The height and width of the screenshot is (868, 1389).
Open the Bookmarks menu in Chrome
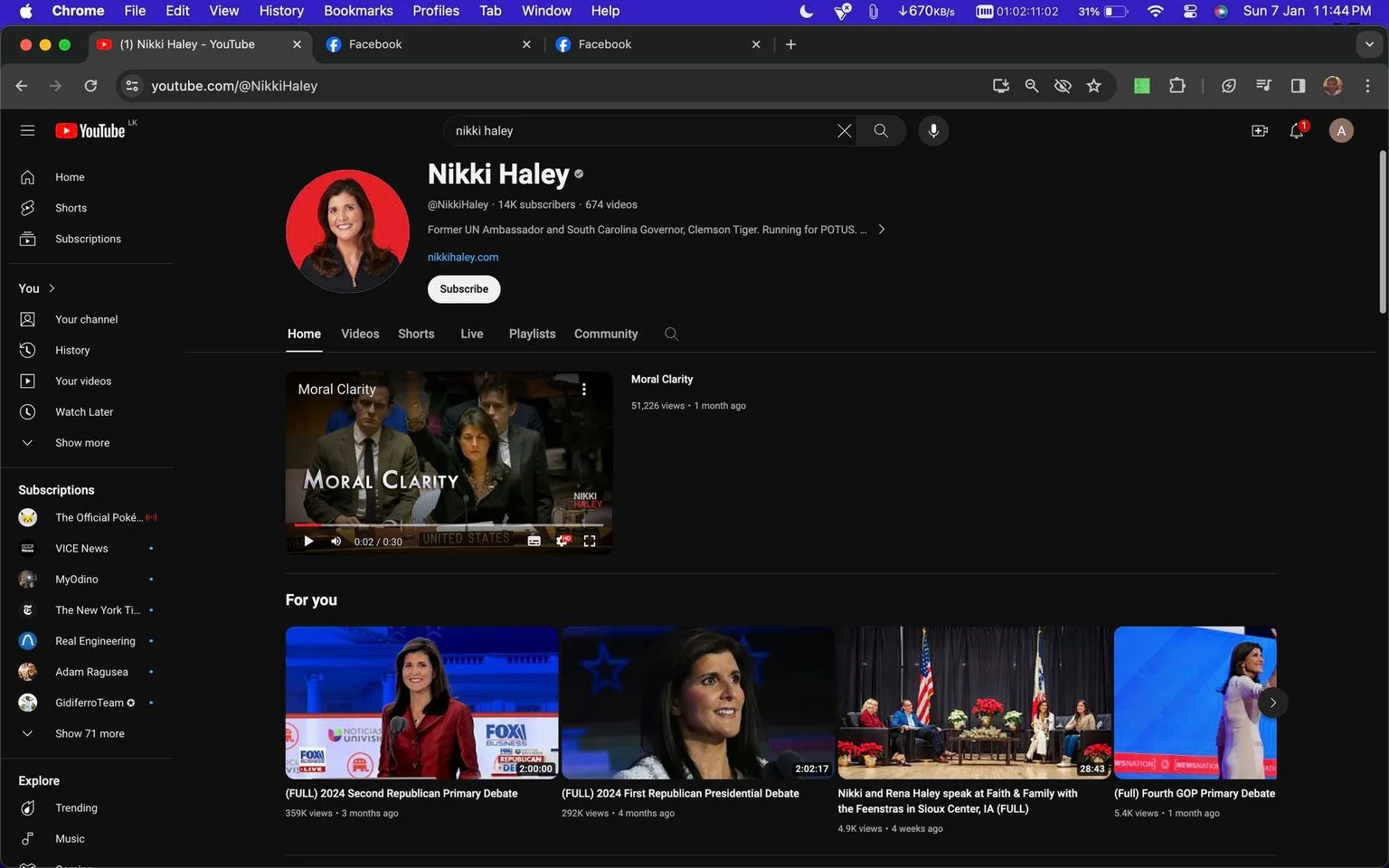[358, 11]
